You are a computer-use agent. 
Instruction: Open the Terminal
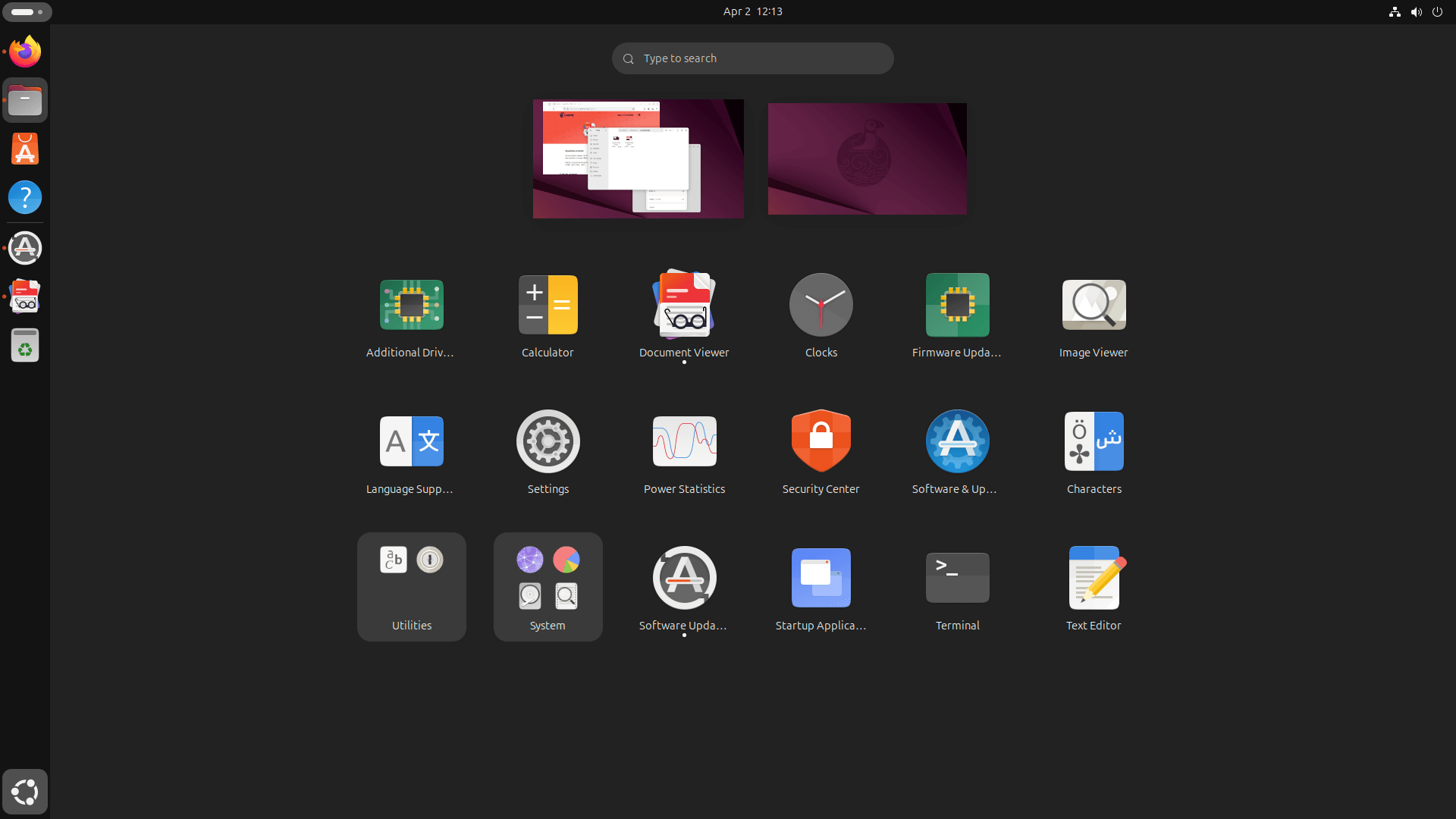(x=957, y=577)
